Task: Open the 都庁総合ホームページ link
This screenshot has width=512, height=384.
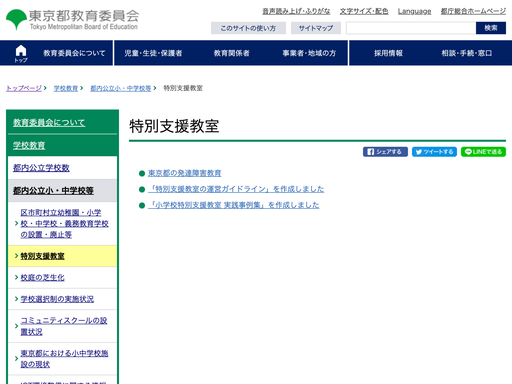Action: (x=473, y=11)
